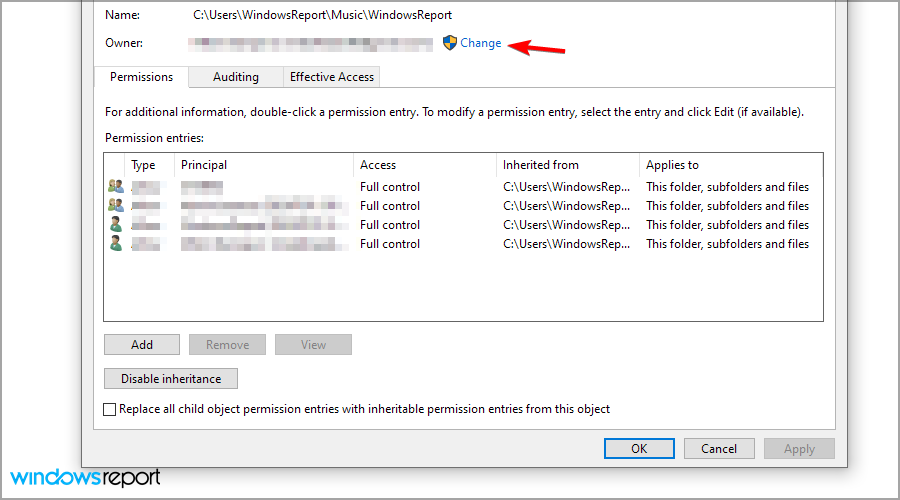
Task: Click the user icon on third permission entry
Action: pos(116,225)
